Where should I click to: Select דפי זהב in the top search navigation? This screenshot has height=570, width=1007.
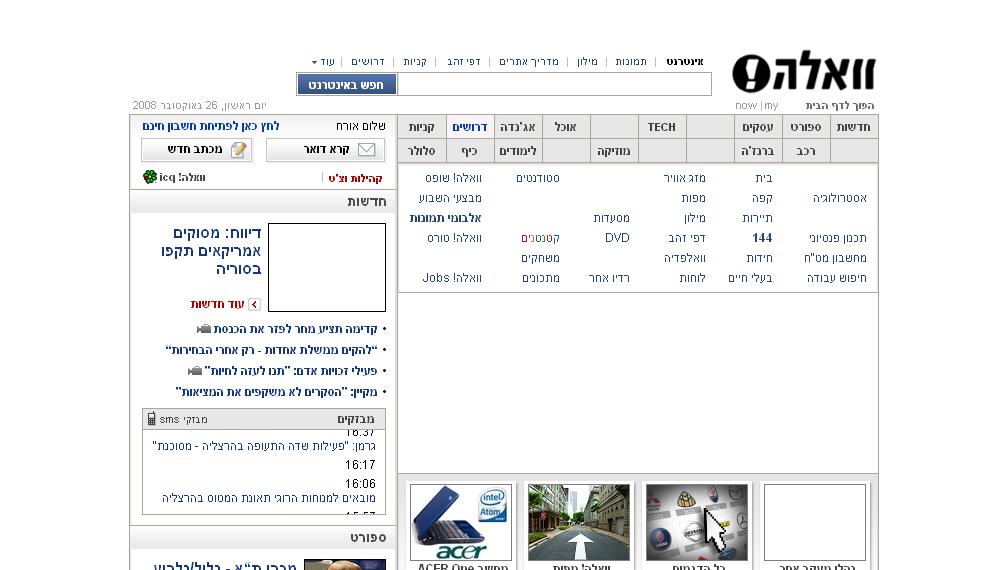(464, 62)
